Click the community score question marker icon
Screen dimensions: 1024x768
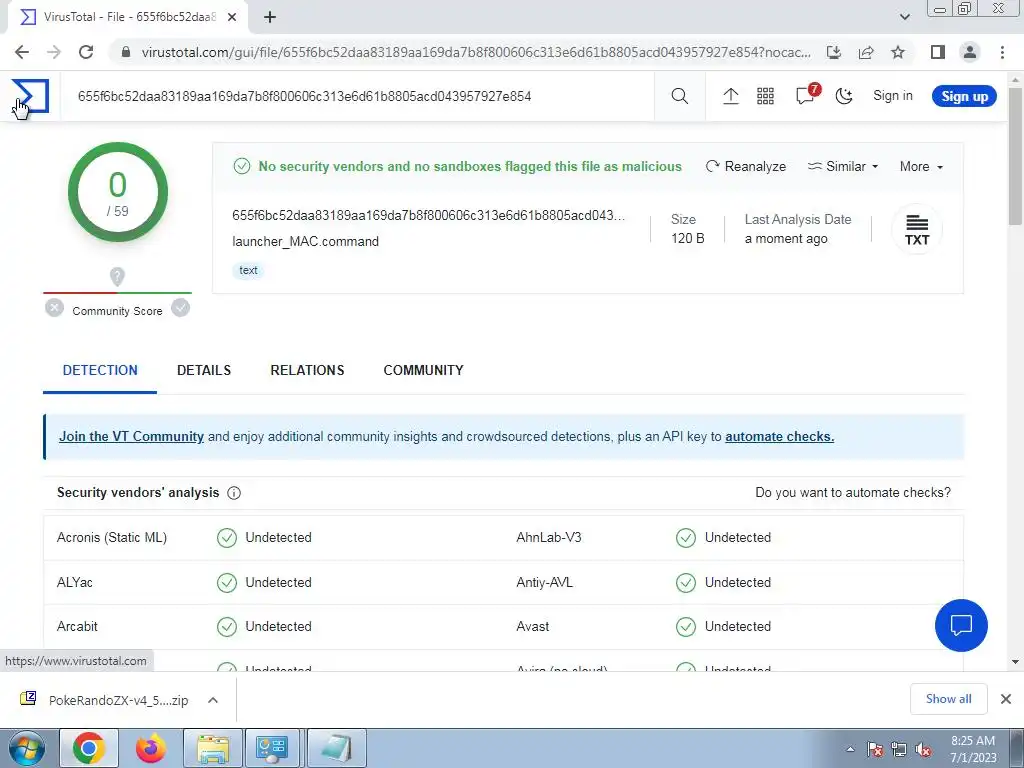coord(117,277)
